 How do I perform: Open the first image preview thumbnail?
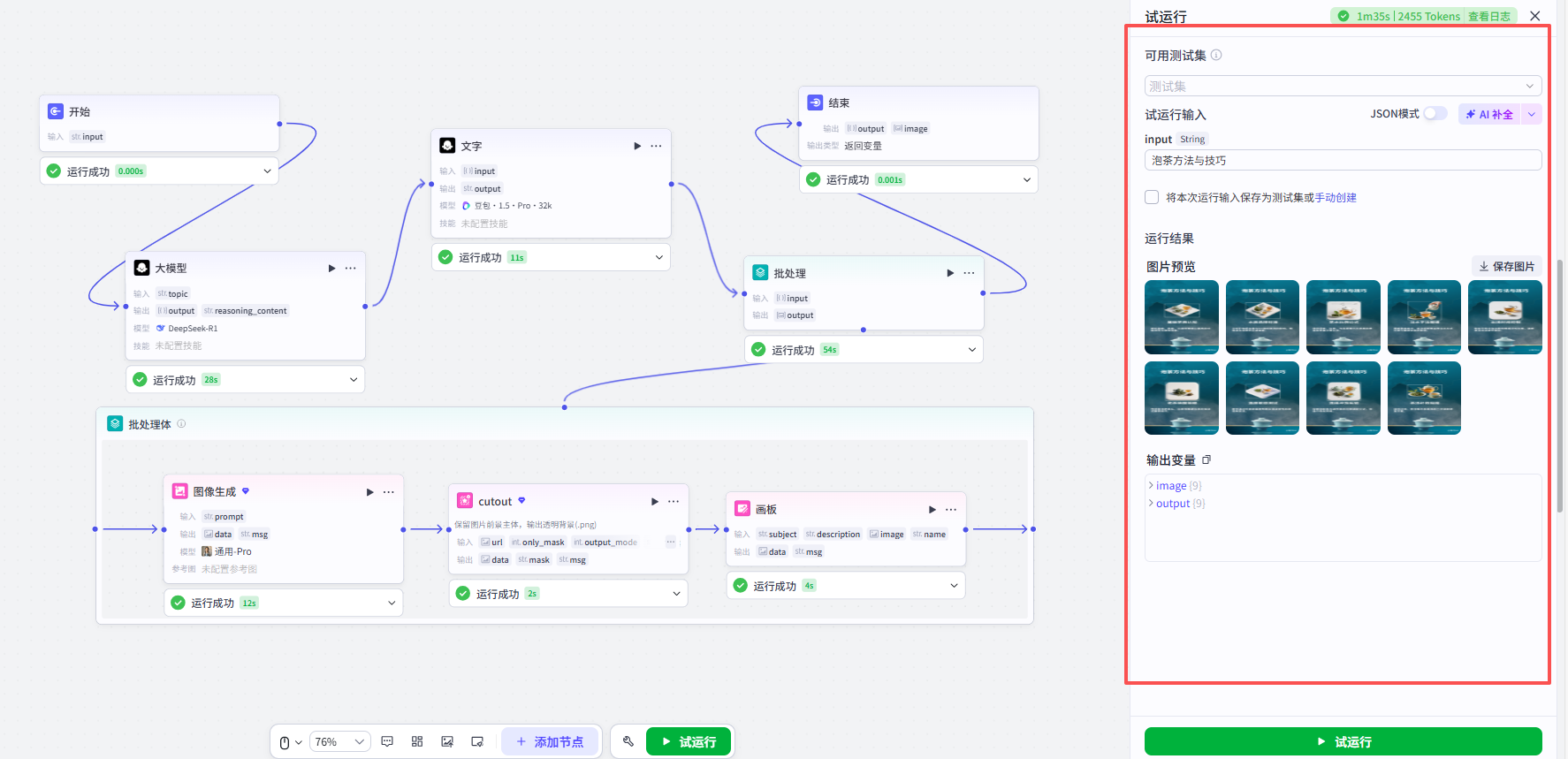1182,317
